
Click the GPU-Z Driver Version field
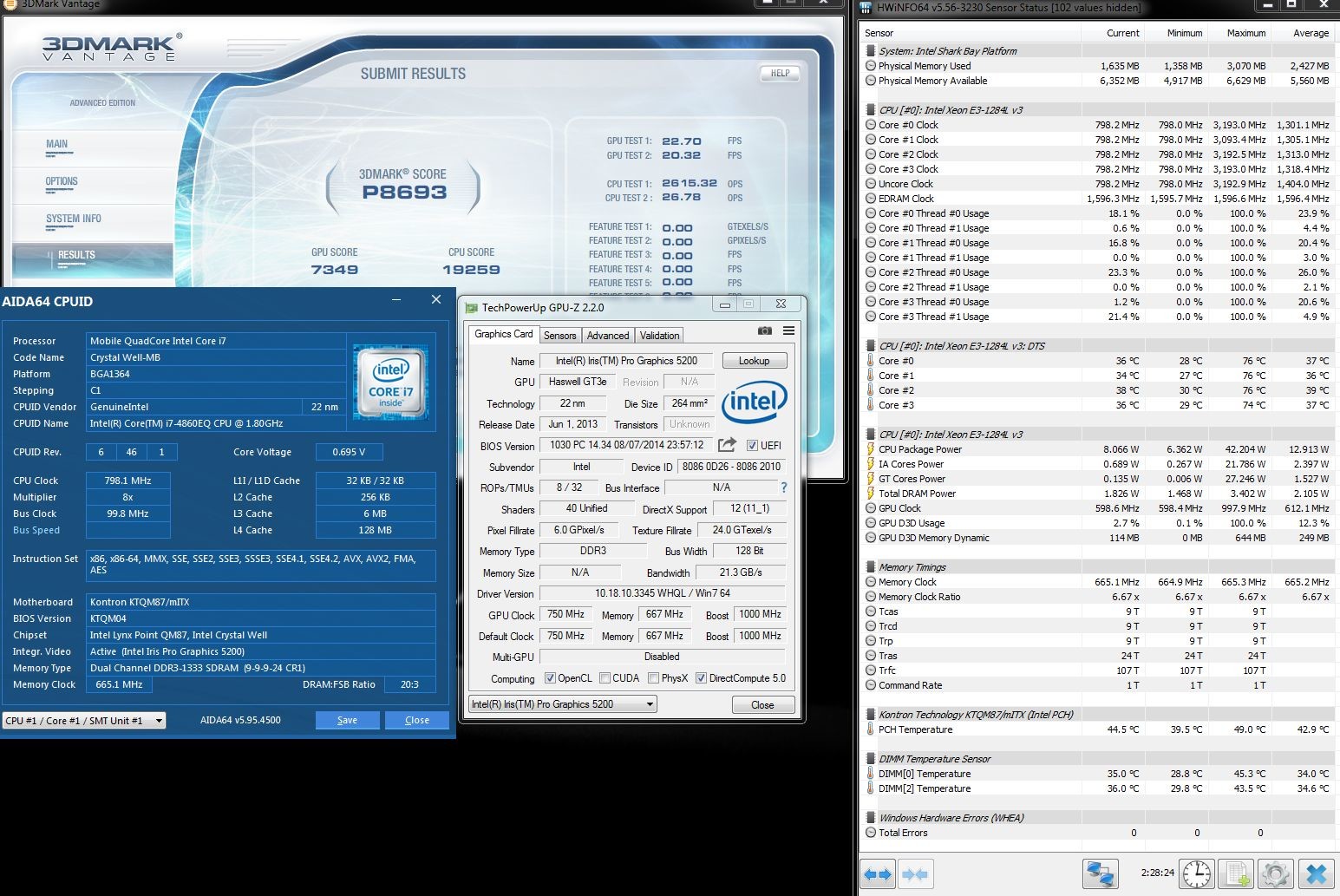(x=663, y=594)
